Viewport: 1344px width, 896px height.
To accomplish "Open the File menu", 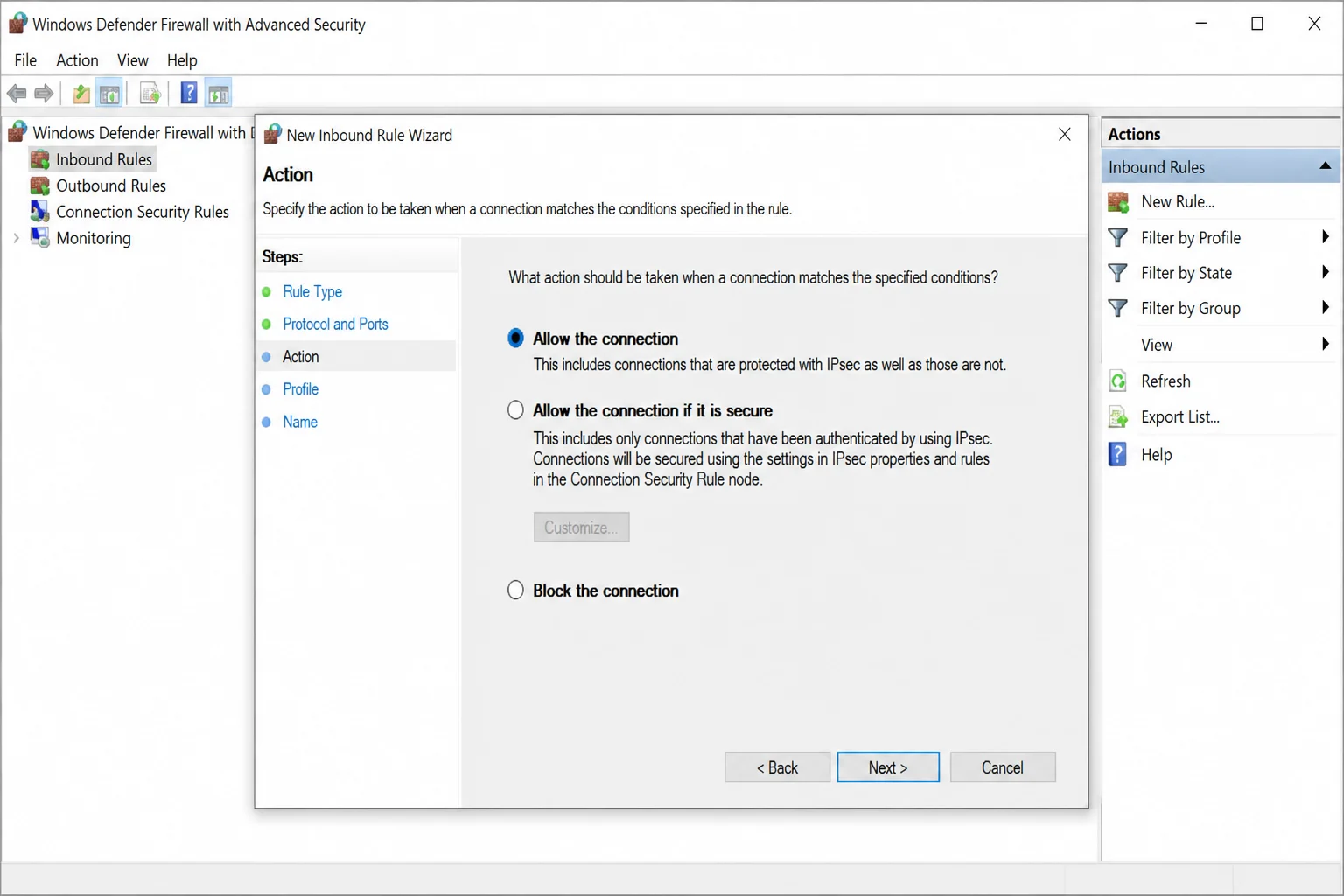I will pyautogui.click(x=25, y=60).
